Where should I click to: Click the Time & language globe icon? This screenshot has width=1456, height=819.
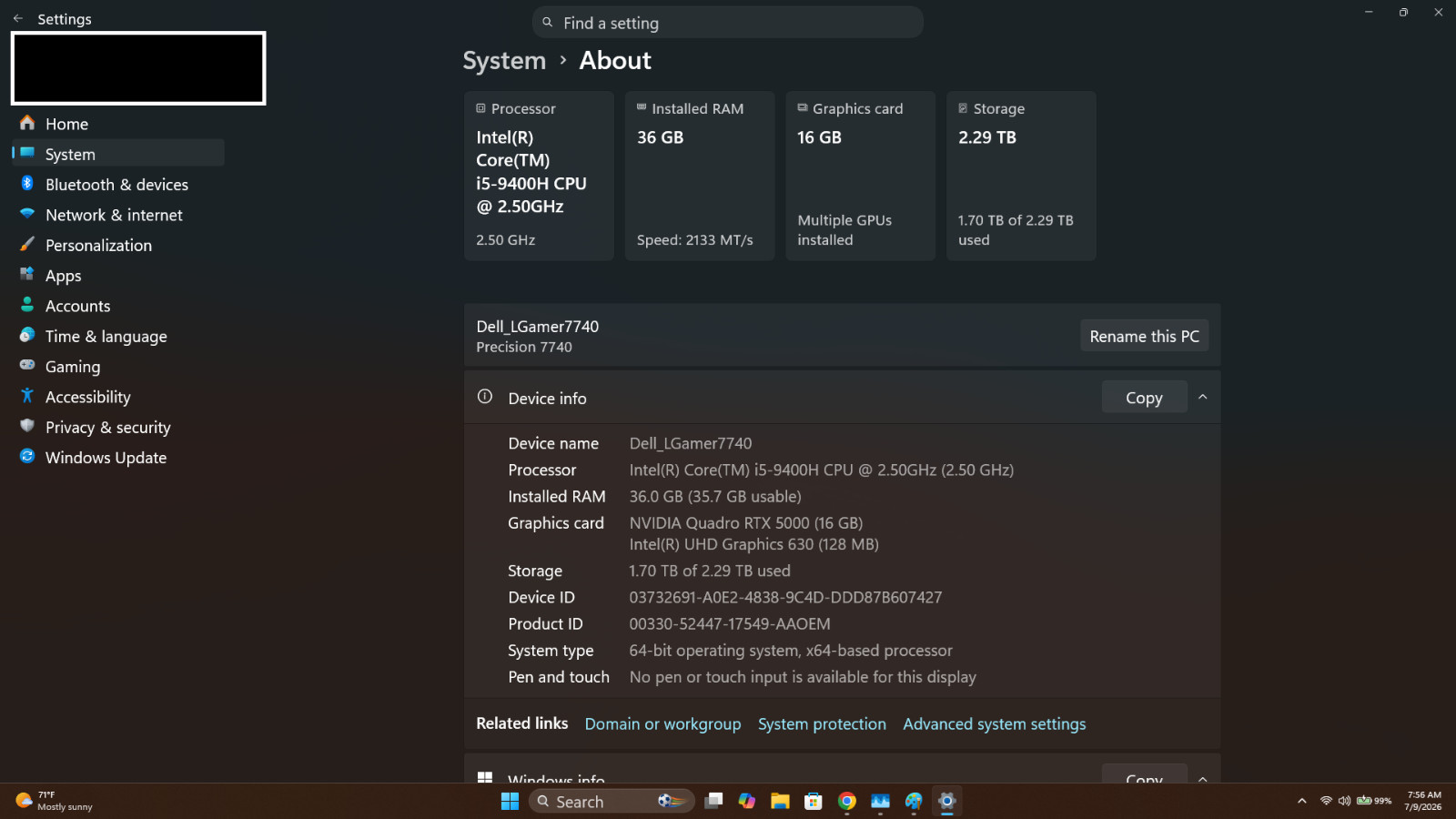click(27, 335)
